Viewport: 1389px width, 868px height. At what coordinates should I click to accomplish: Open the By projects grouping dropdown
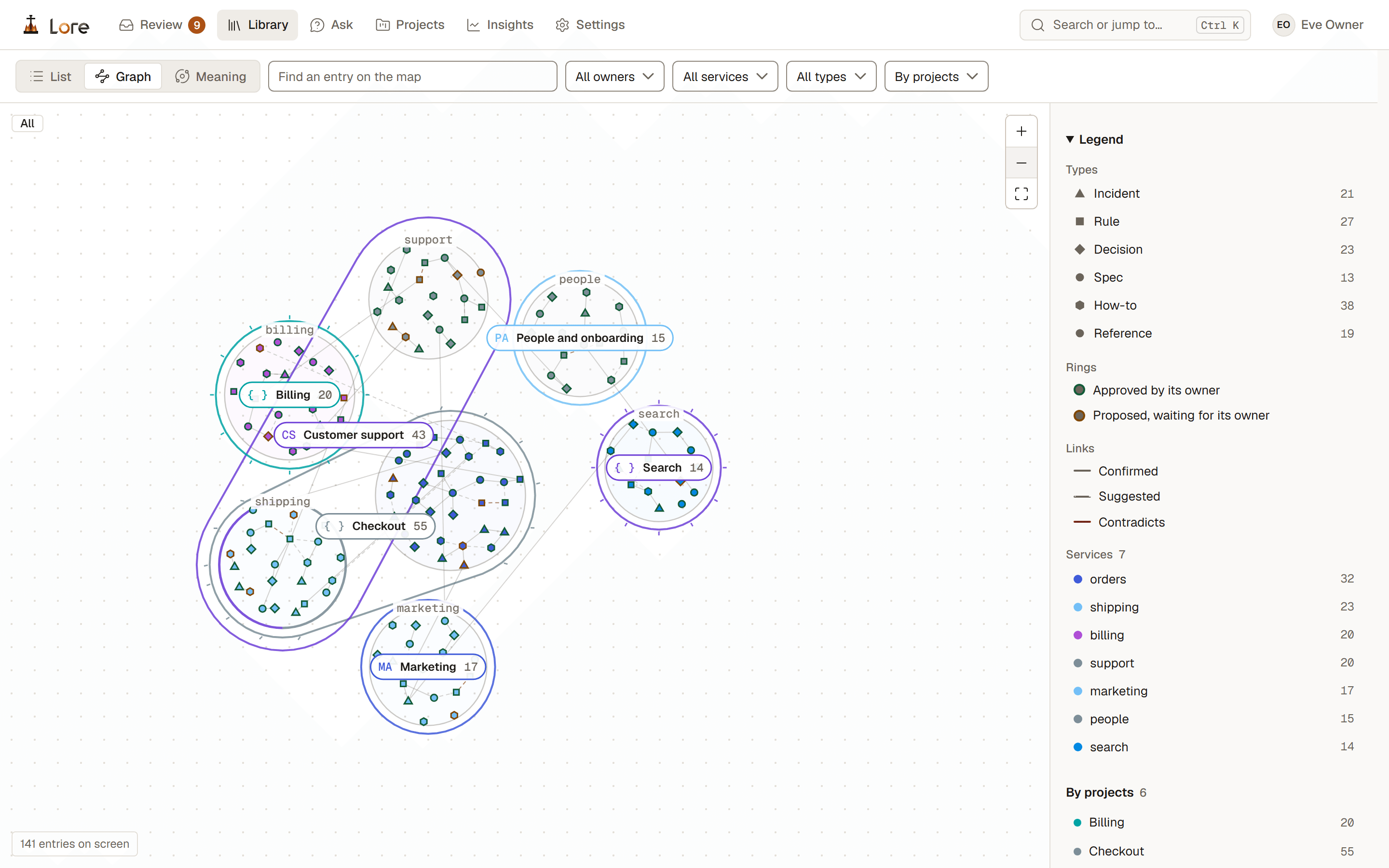click(x=936, y=76)
